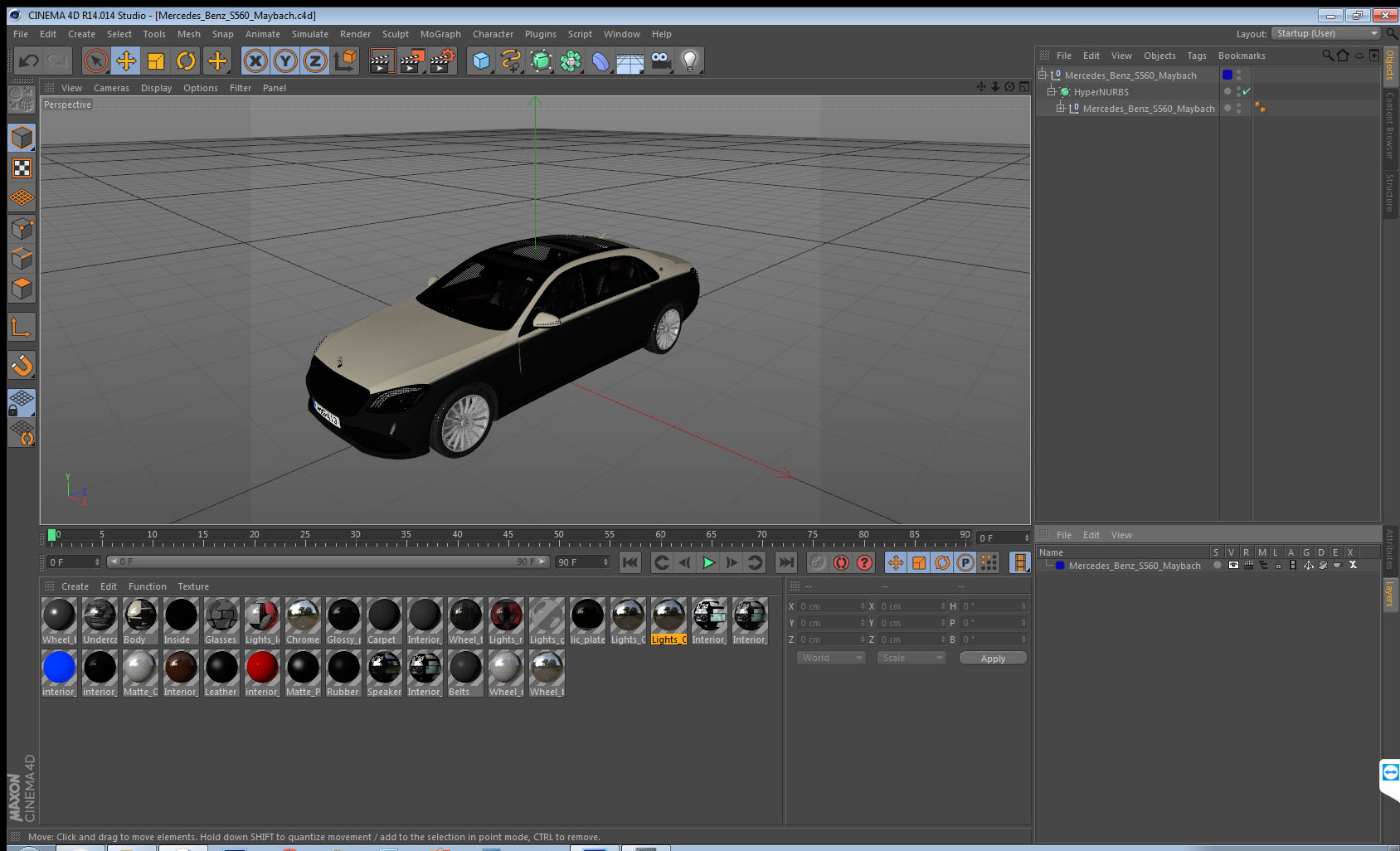
Task: Switch the coordinate system icon
Action: (345, 61)
